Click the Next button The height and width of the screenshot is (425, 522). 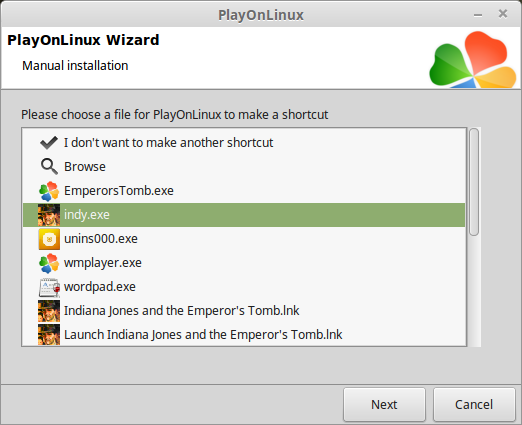(x=384, y=405)
